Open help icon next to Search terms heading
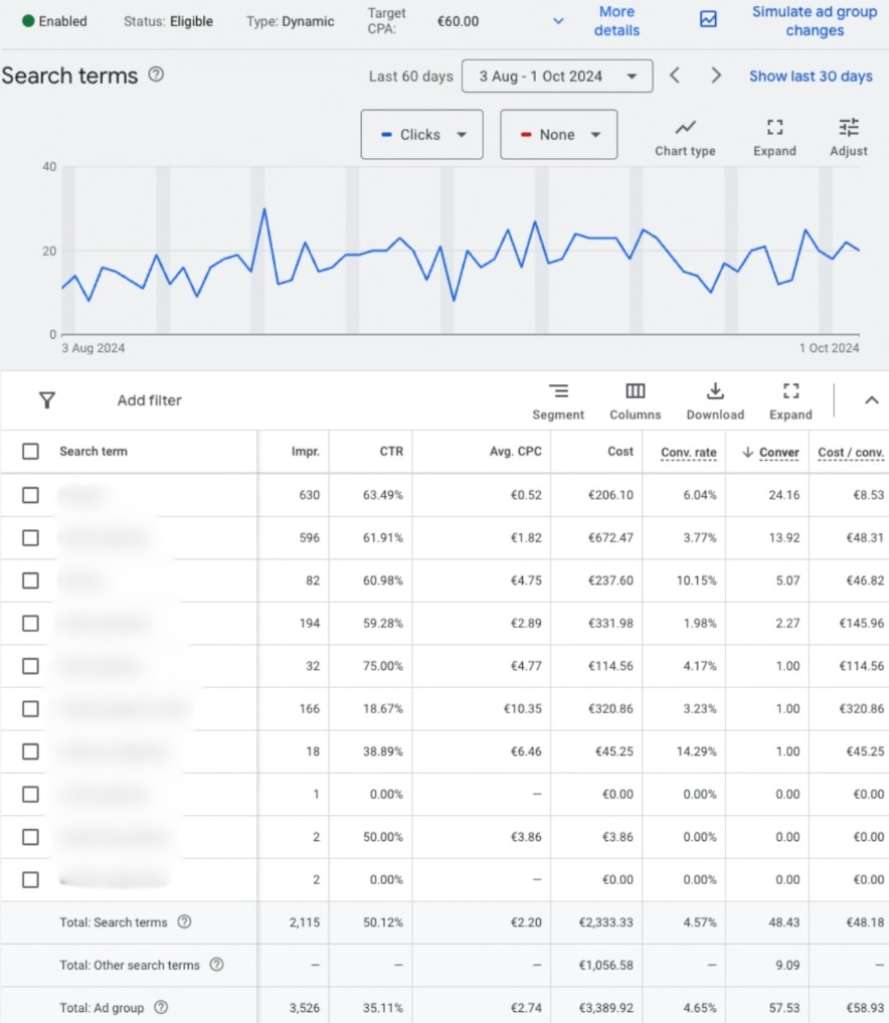 point(156,75)
